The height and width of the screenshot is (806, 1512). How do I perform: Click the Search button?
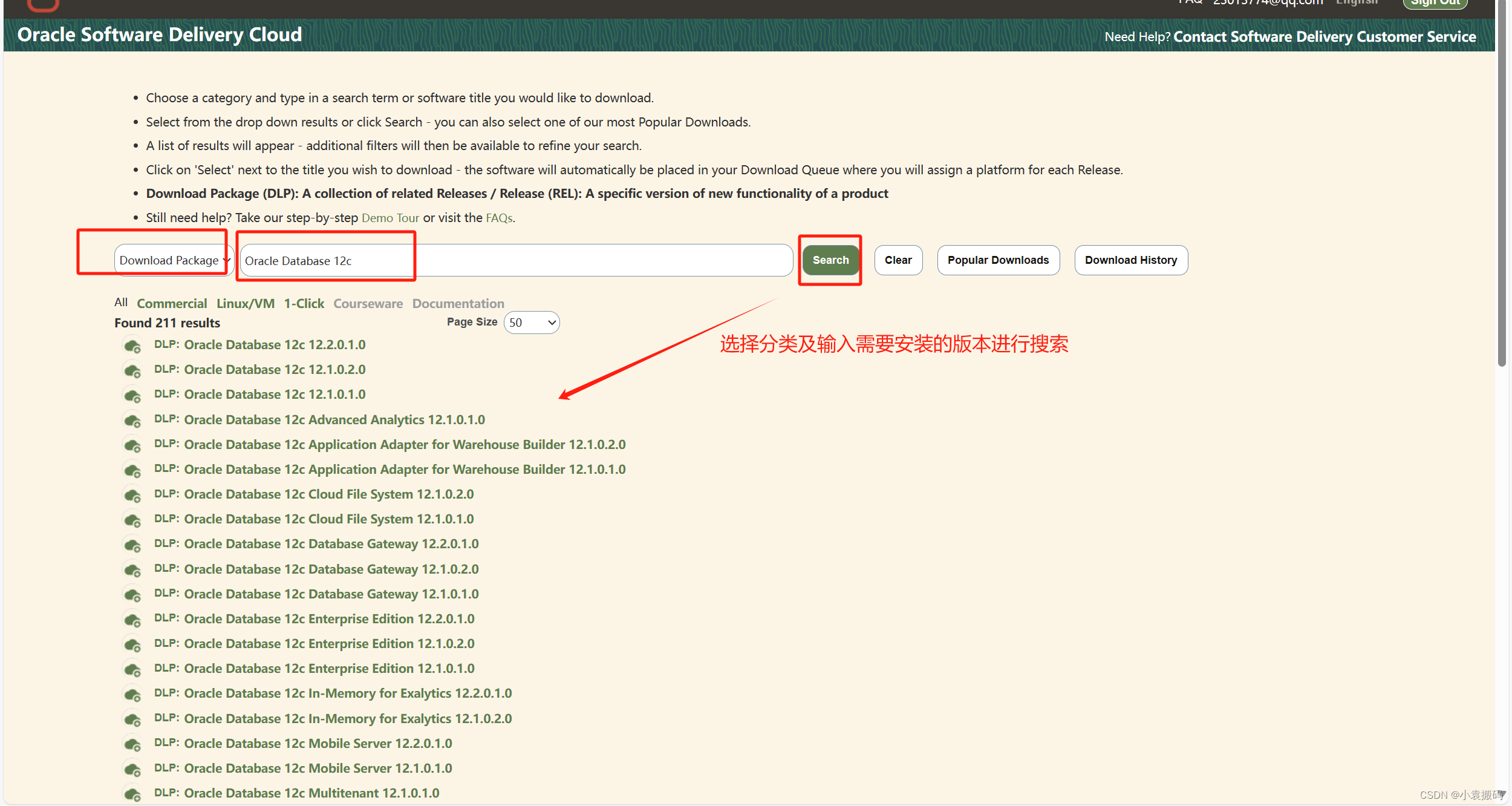pos(830,260)
